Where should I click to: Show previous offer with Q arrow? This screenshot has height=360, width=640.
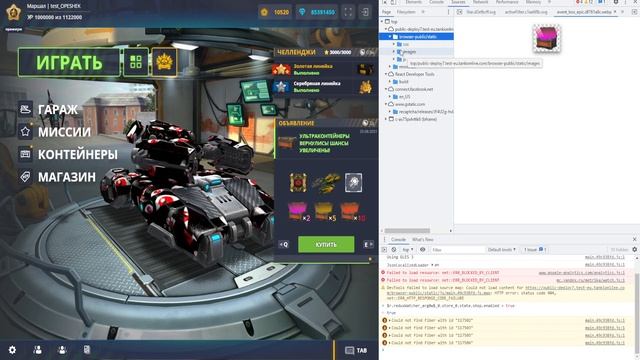click(x=284, y=244)
